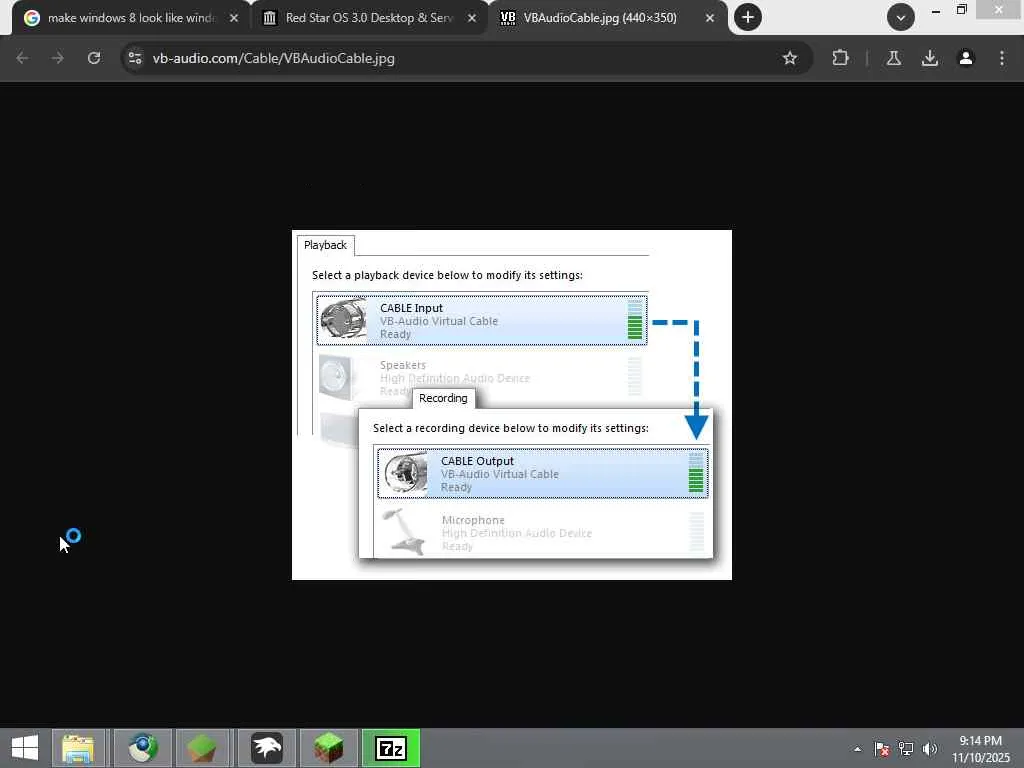This screenshot has width=1024, height=768.
Task: Close the Google search tab
Action: point(234,18)
